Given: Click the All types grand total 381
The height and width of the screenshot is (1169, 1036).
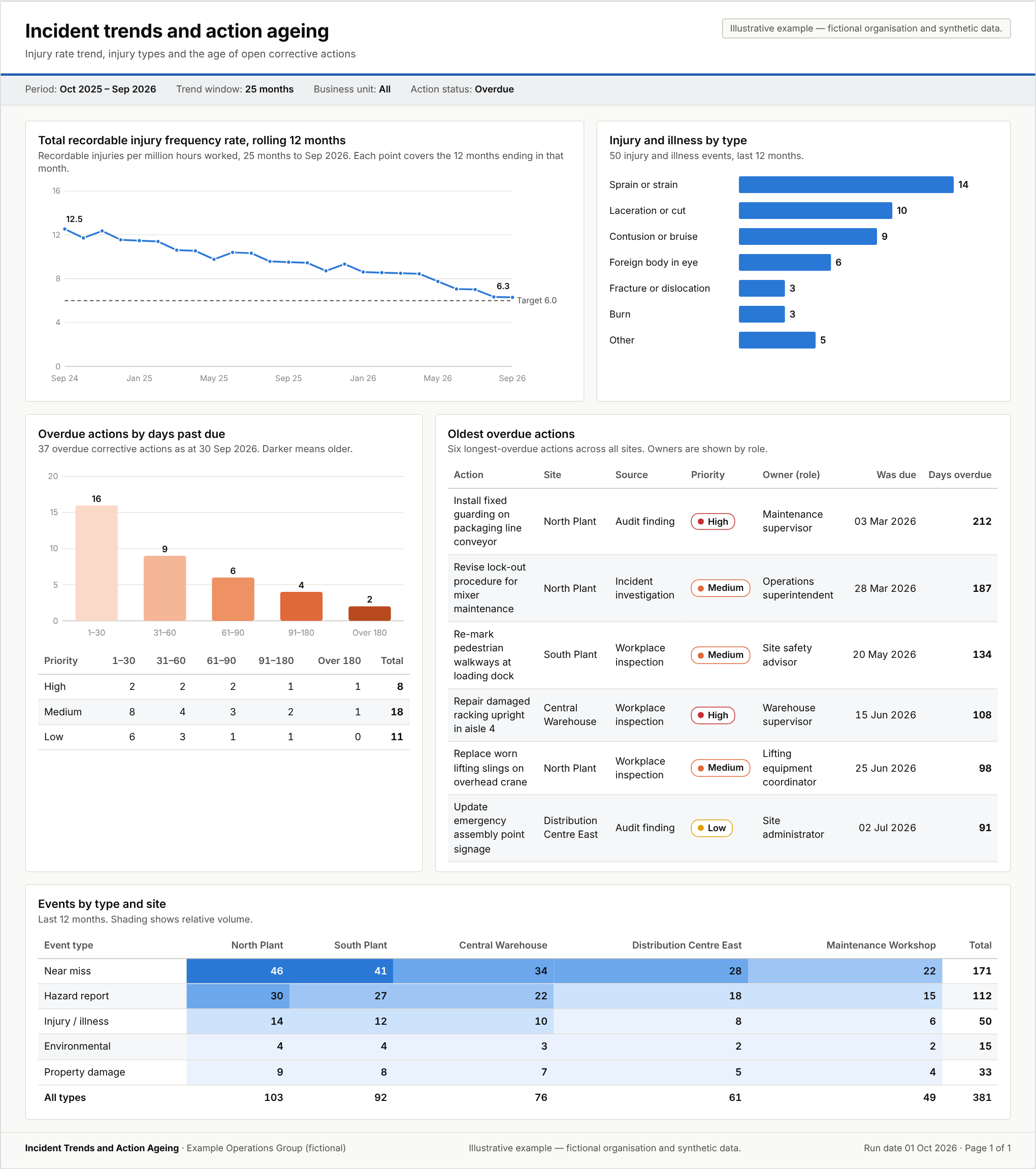Looking at the screenshot, I should pyautogui.click(x=982, y=1097).
